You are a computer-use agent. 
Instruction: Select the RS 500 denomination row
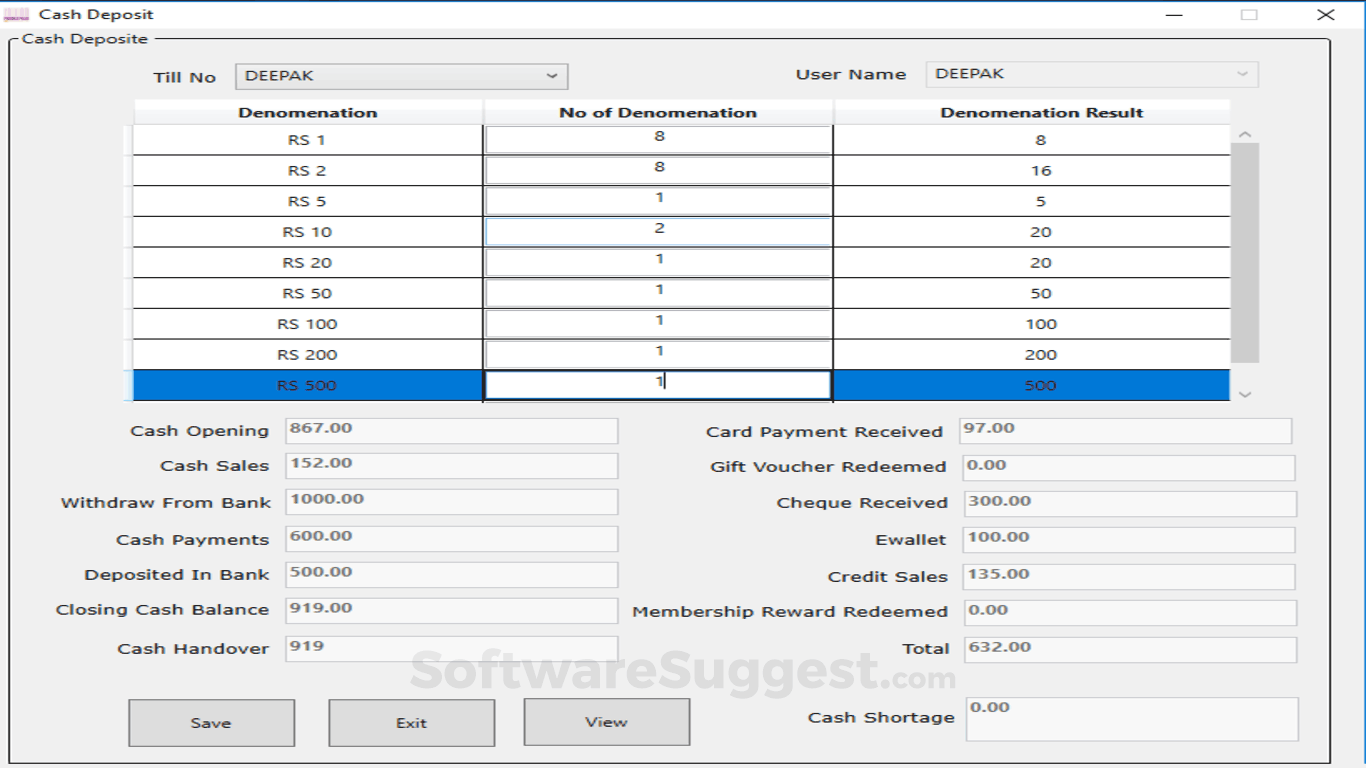click(x=308, y=385)
